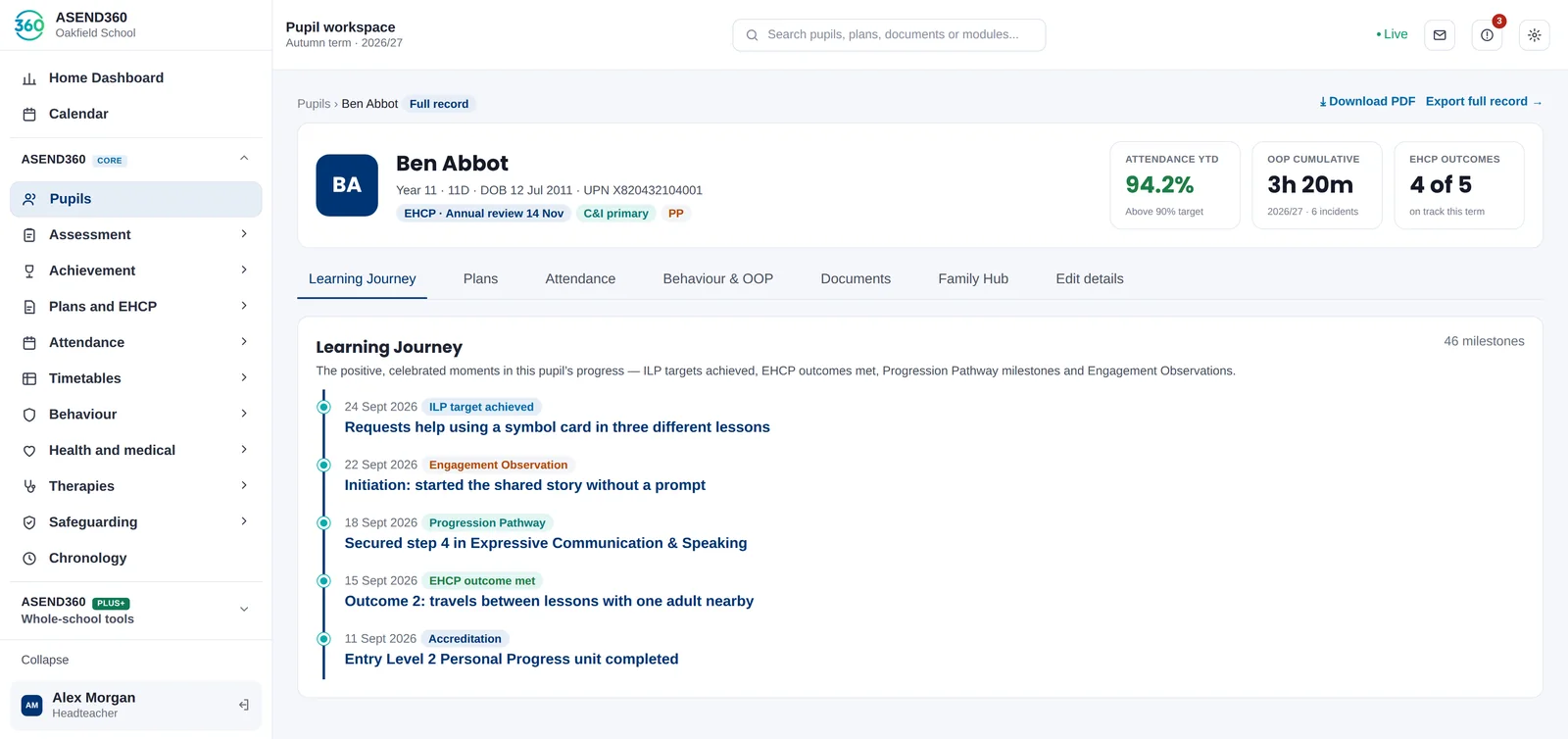Click the ASEND360 logo icon
The image size is (1568, 739).
pyautogui.click(x=29, y=25)
